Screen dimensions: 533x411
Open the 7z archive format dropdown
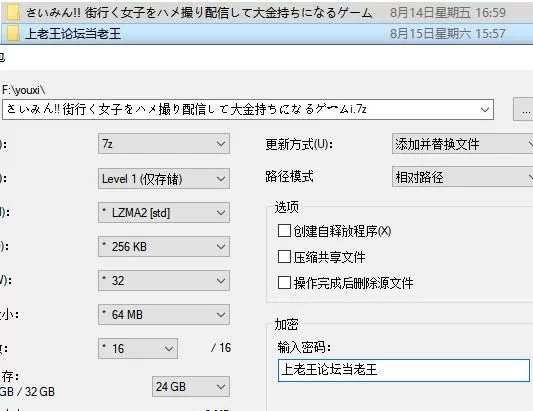[164, 144]
